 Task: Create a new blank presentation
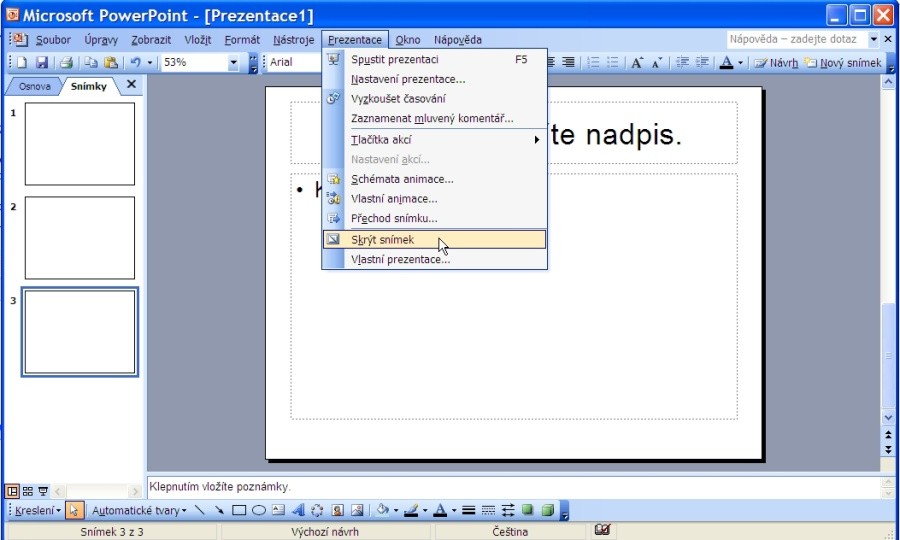pyautogui.click(x=21, y=63)
